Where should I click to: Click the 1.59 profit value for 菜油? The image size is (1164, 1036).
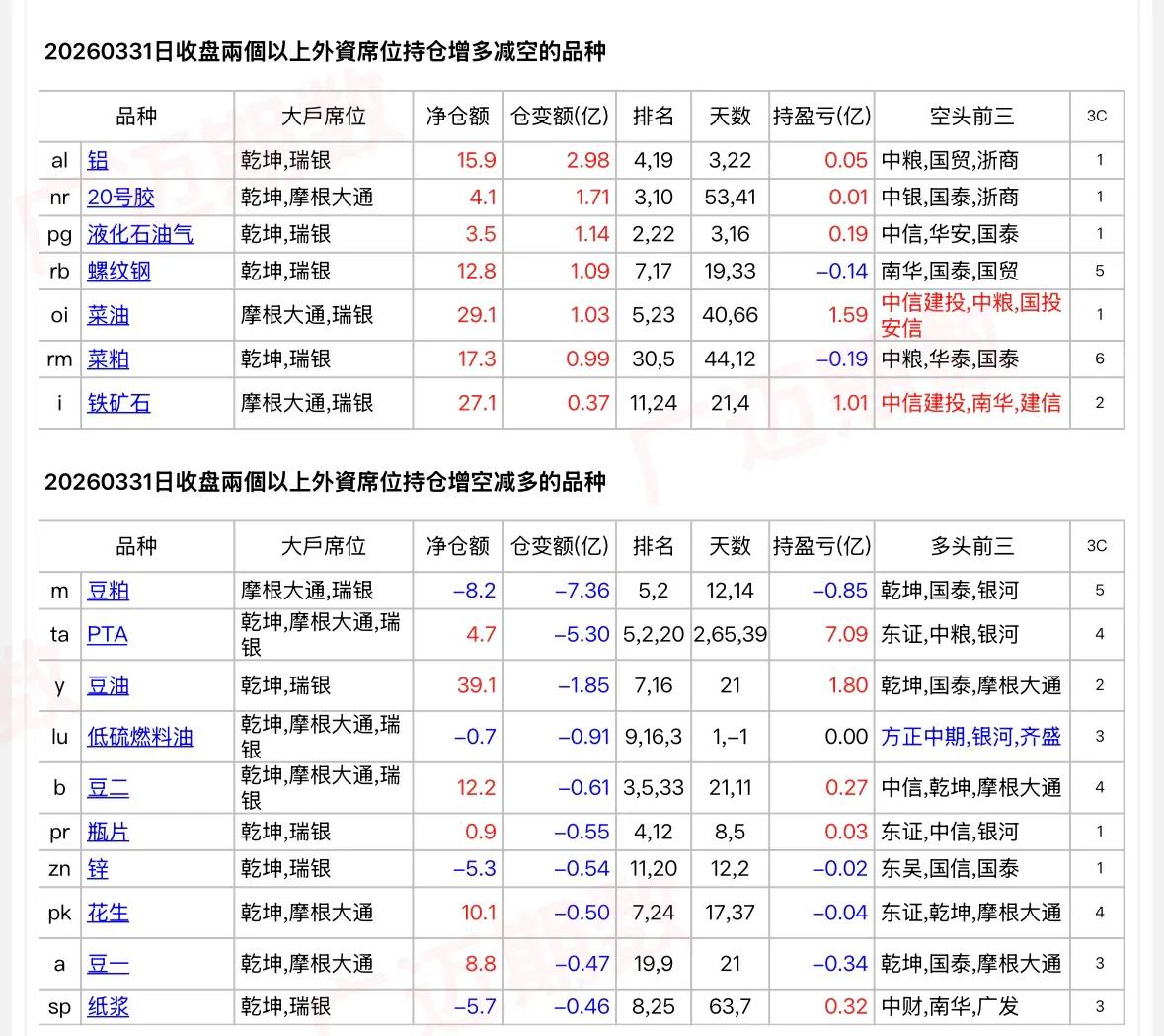[848, 316]
